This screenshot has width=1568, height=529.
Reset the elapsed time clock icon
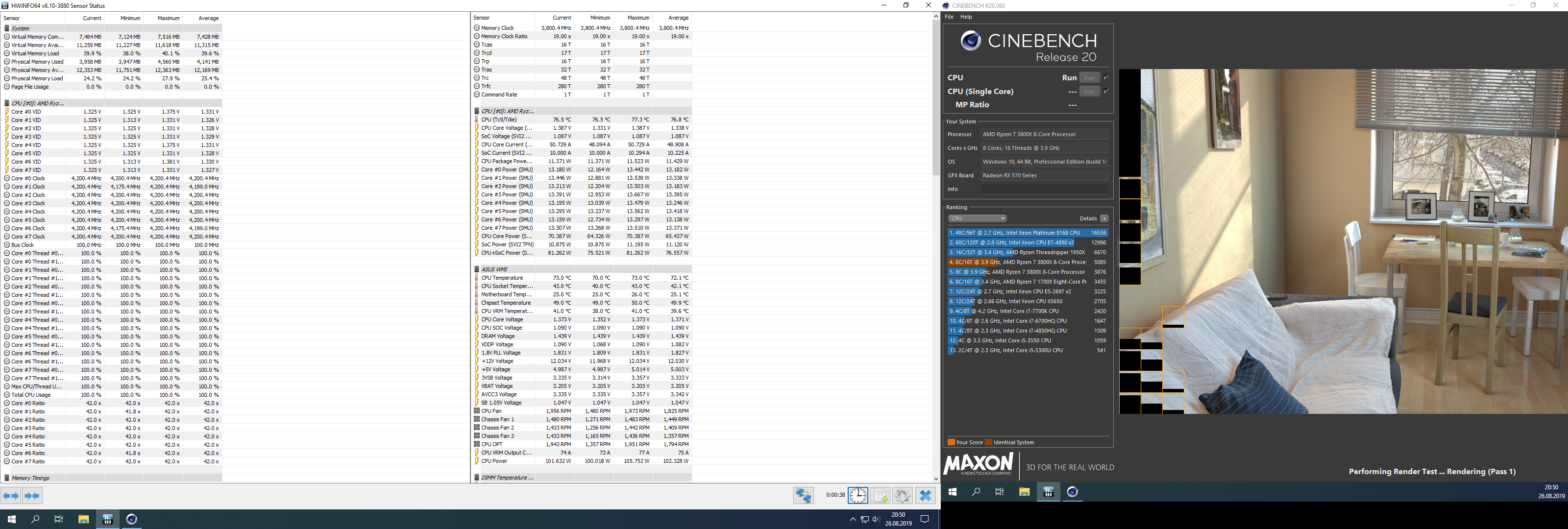(857, 496)
